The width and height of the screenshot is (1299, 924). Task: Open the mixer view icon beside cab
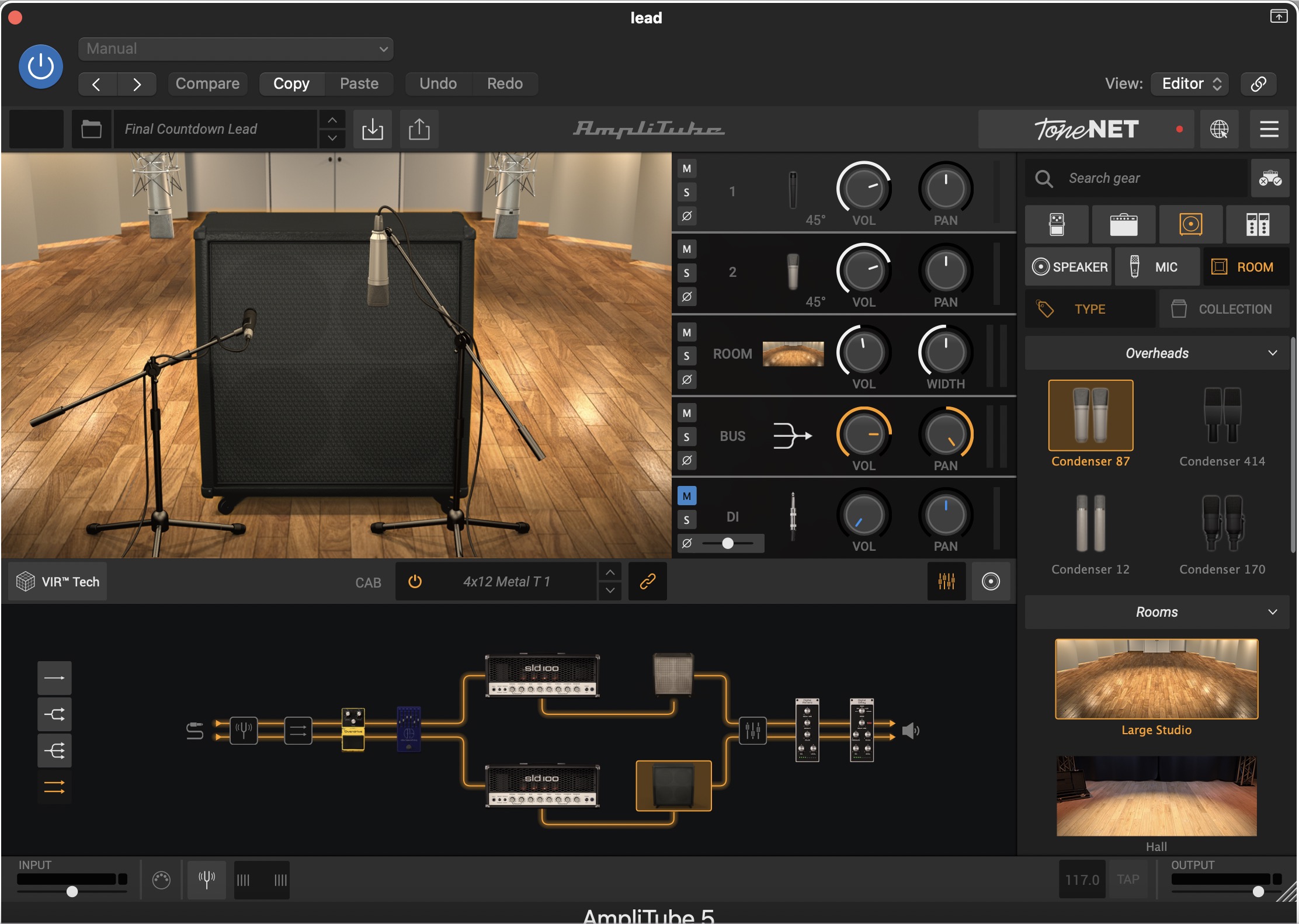pyautogui.click(x=946, y=581)
